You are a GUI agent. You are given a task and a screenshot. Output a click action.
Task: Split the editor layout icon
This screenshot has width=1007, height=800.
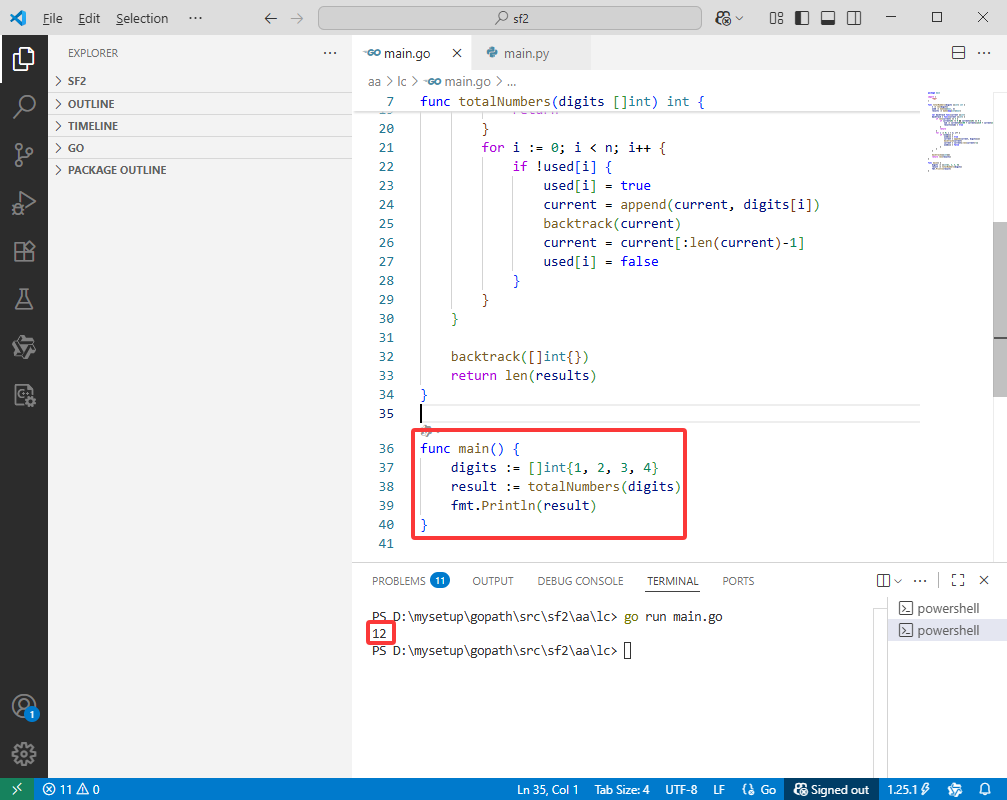tap(958, 53)
